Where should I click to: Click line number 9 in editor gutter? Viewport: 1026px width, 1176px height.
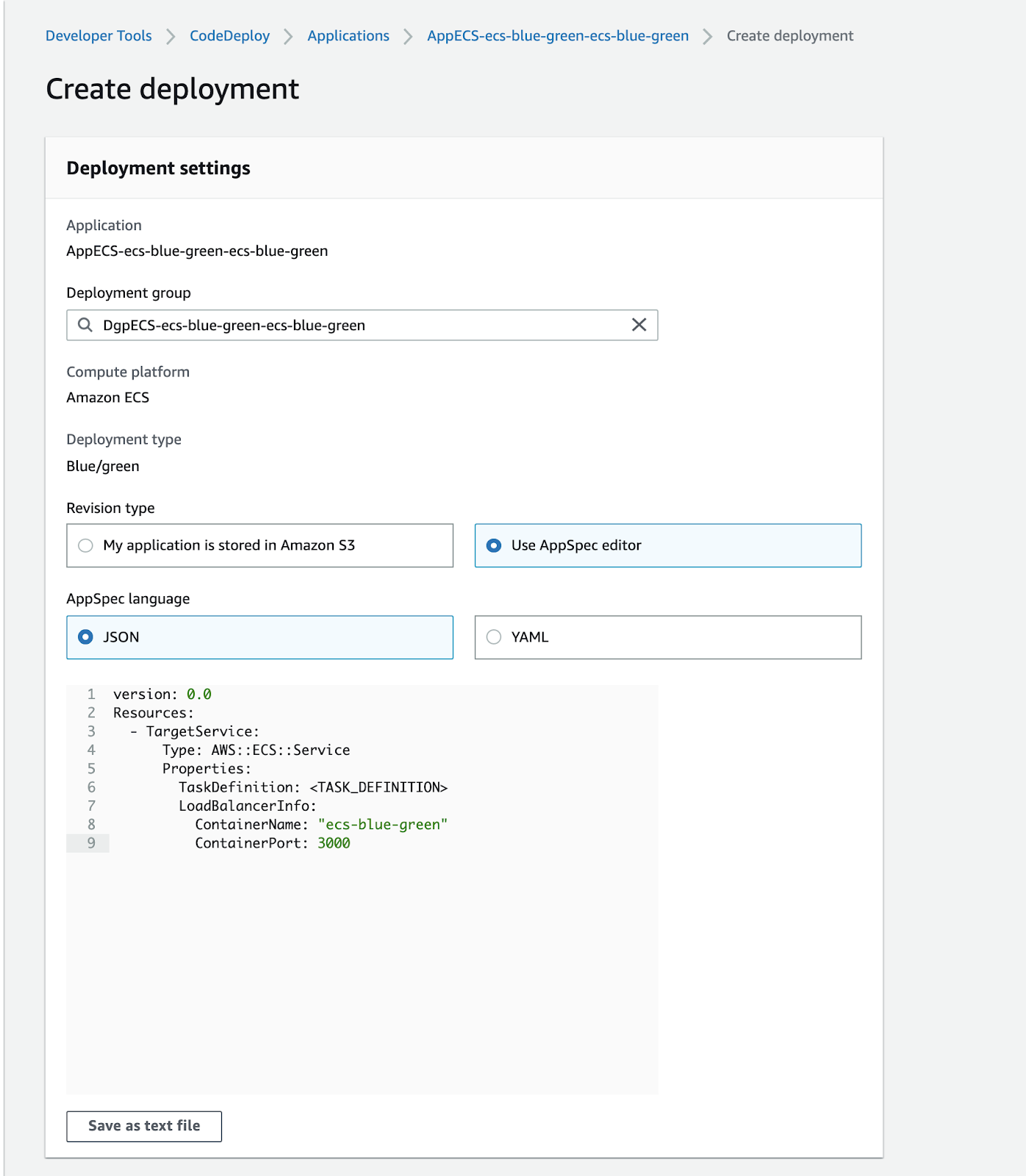coord(91,843)
